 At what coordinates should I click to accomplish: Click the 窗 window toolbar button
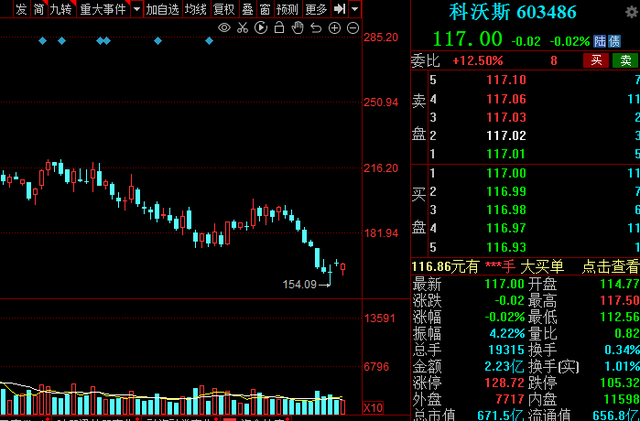265,9
